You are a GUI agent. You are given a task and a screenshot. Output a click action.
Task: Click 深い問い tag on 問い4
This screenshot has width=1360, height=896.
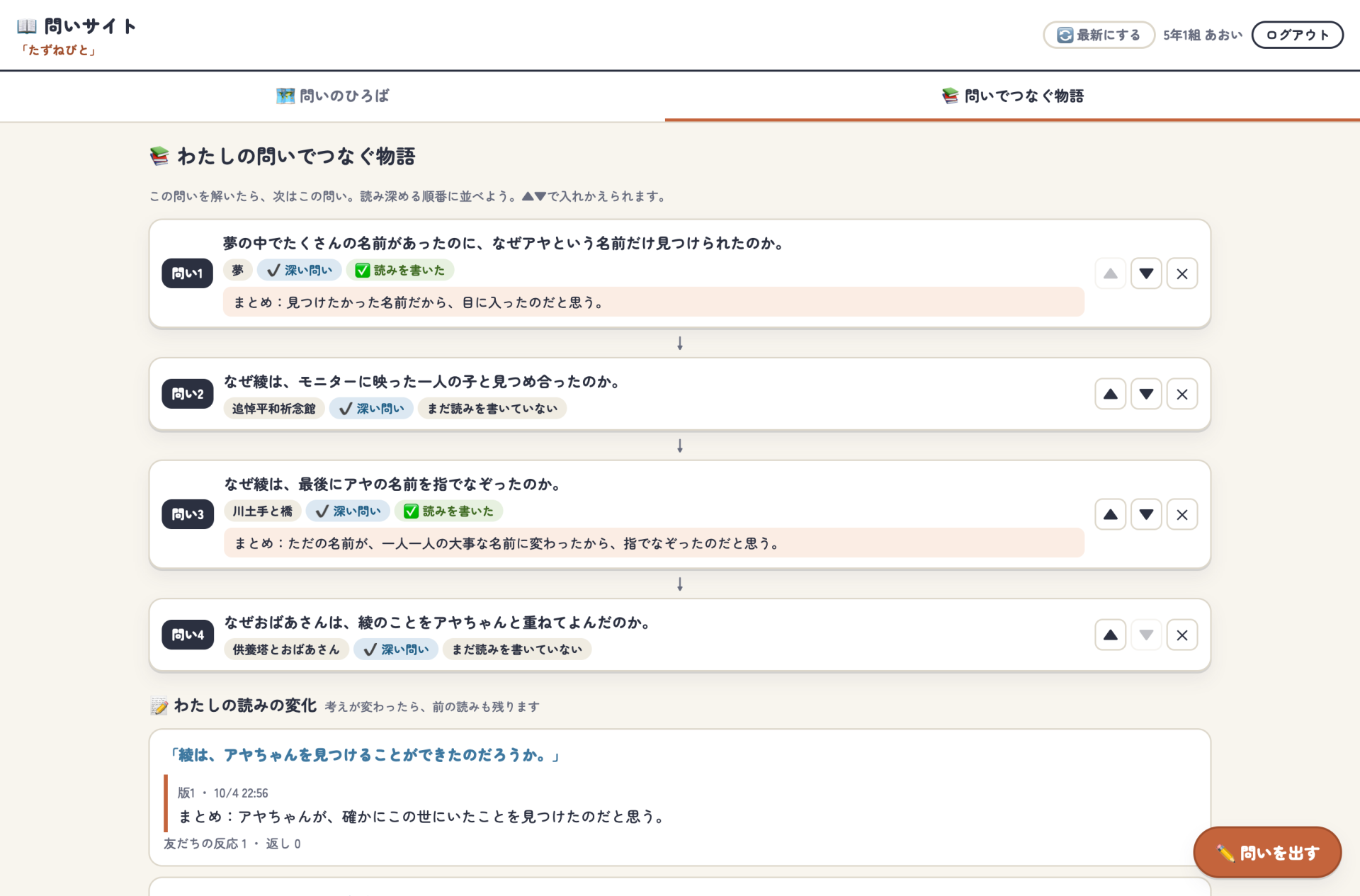click(396, 650)
